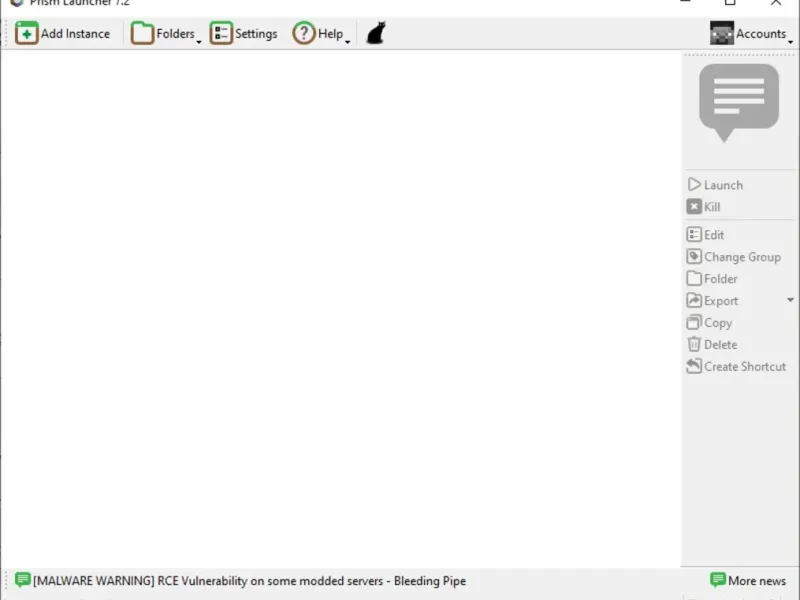Select Create Shortcut in the sidebar

point(736,366)
